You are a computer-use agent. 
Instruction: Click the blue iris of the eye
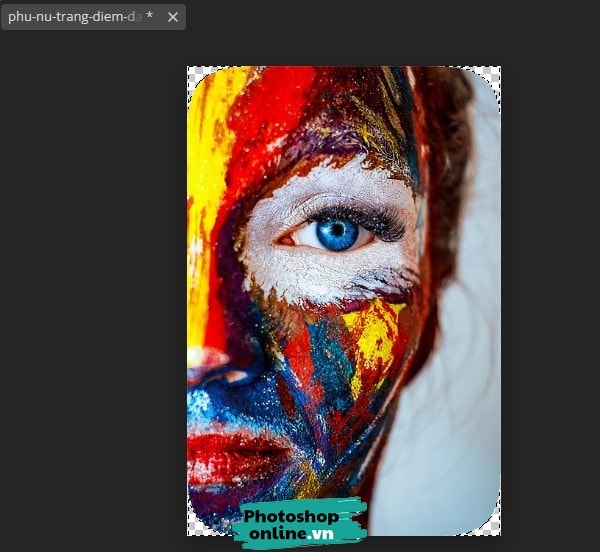pyautogui.click(x=337, y=233)
